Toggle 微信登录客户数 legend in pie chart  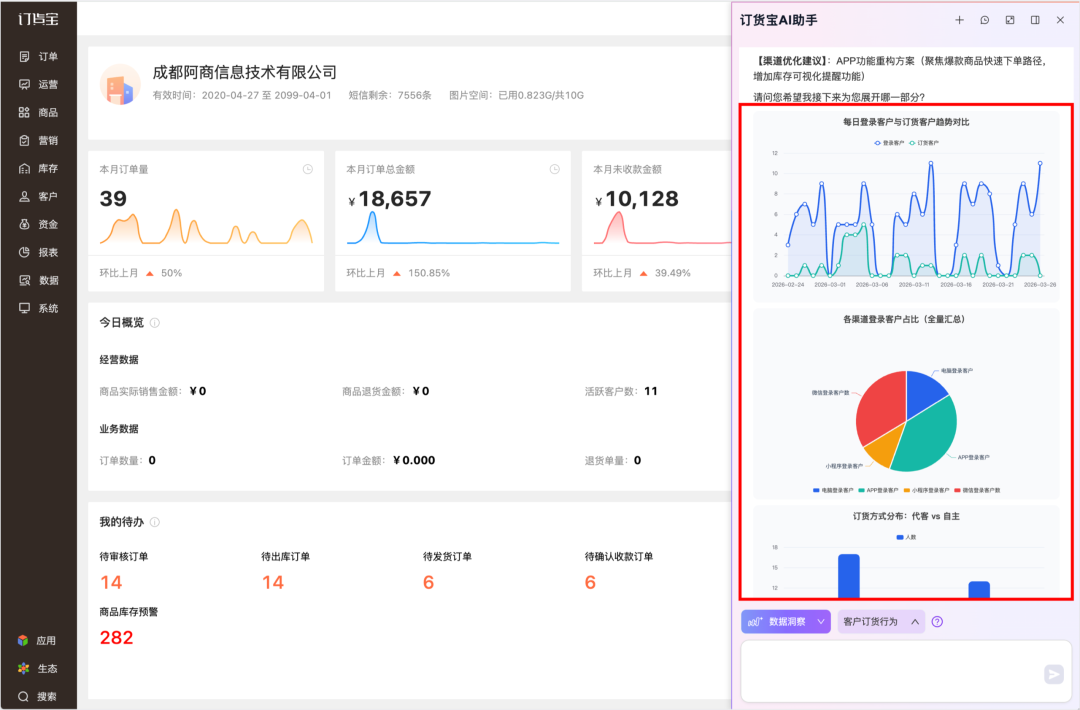[977, 490]
